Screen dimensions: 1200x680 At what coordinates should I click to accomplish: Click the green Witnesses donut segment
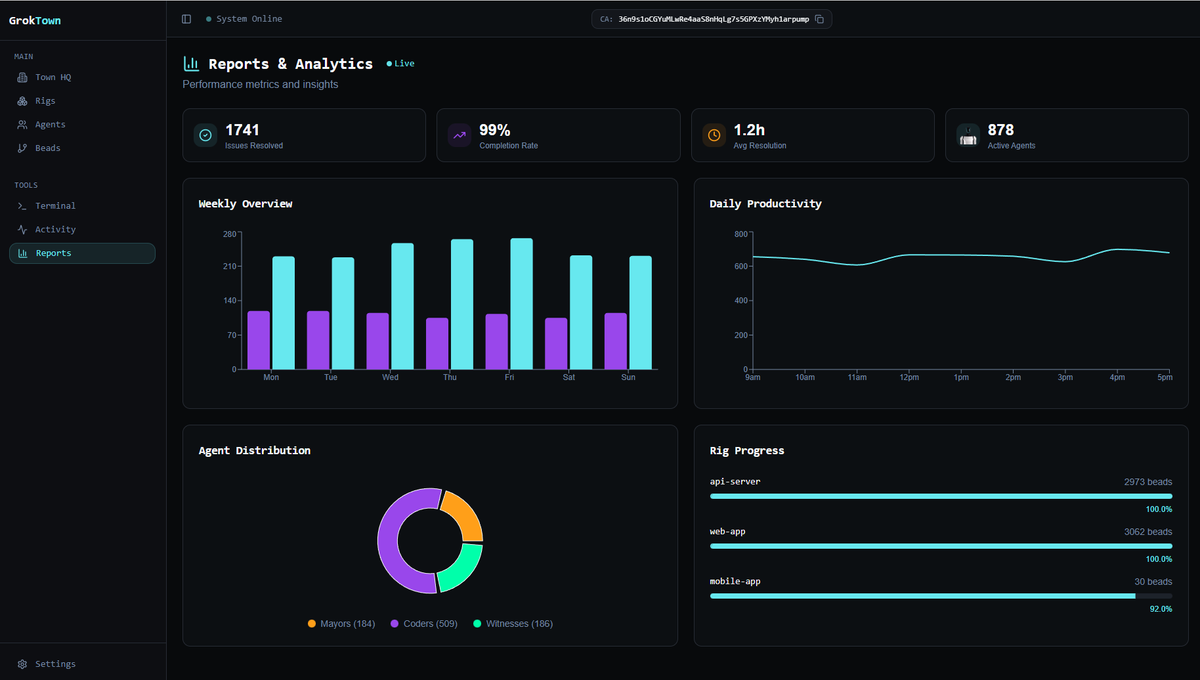[x=462, y=569]
